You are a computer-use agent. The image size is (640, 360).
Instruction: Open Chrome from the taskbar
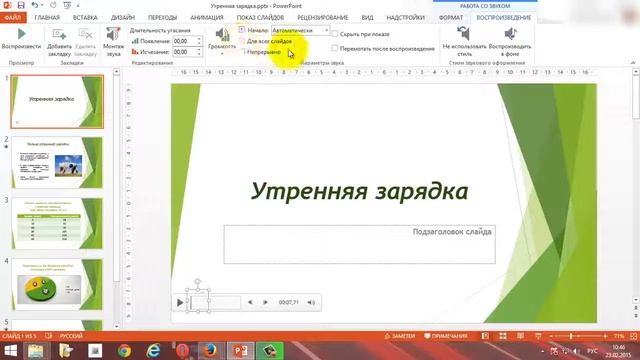pos(124,351)
